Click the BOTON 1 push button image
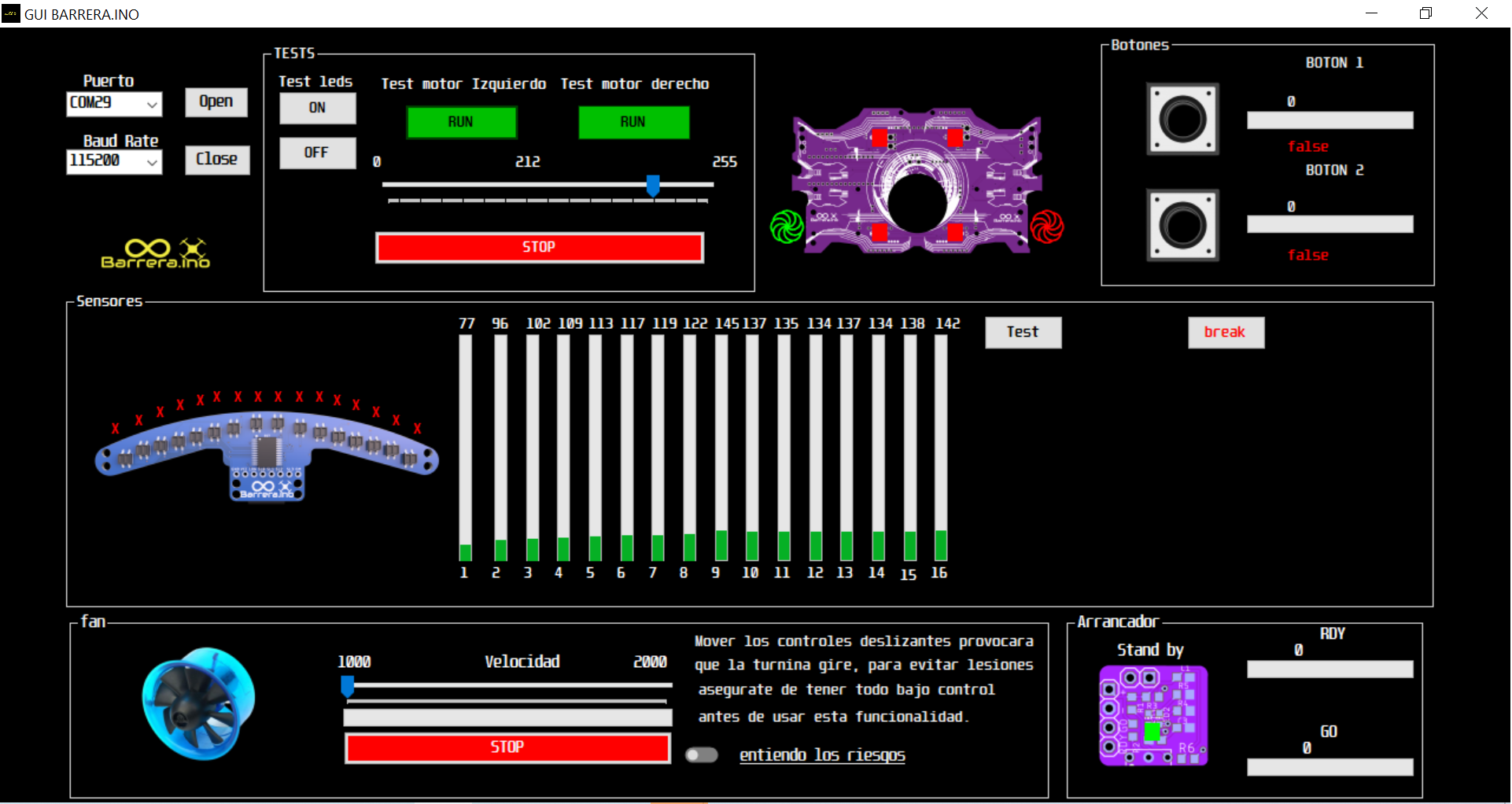Image resolution: width=1512 pixels, height=804 pixels. tap(1182, 120)
